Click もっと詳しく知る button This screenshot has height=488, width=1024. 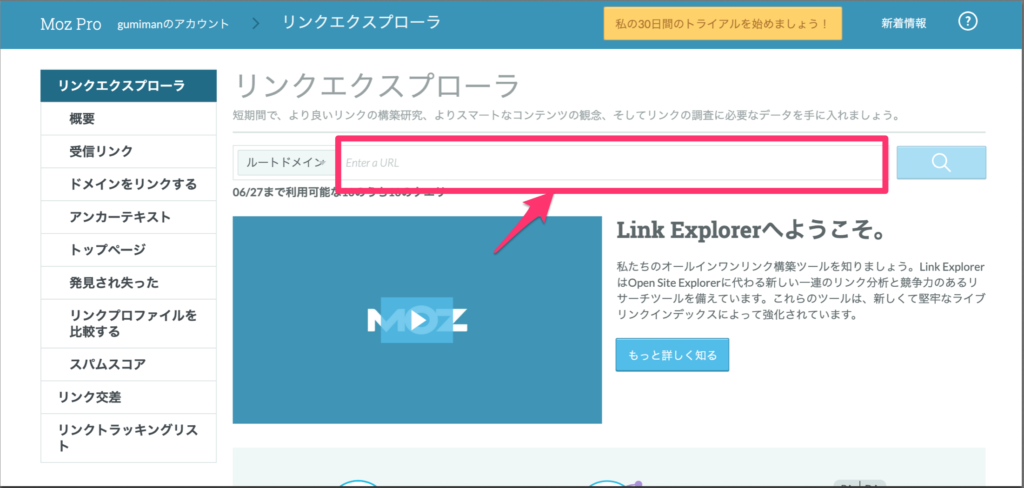(672, 355)
